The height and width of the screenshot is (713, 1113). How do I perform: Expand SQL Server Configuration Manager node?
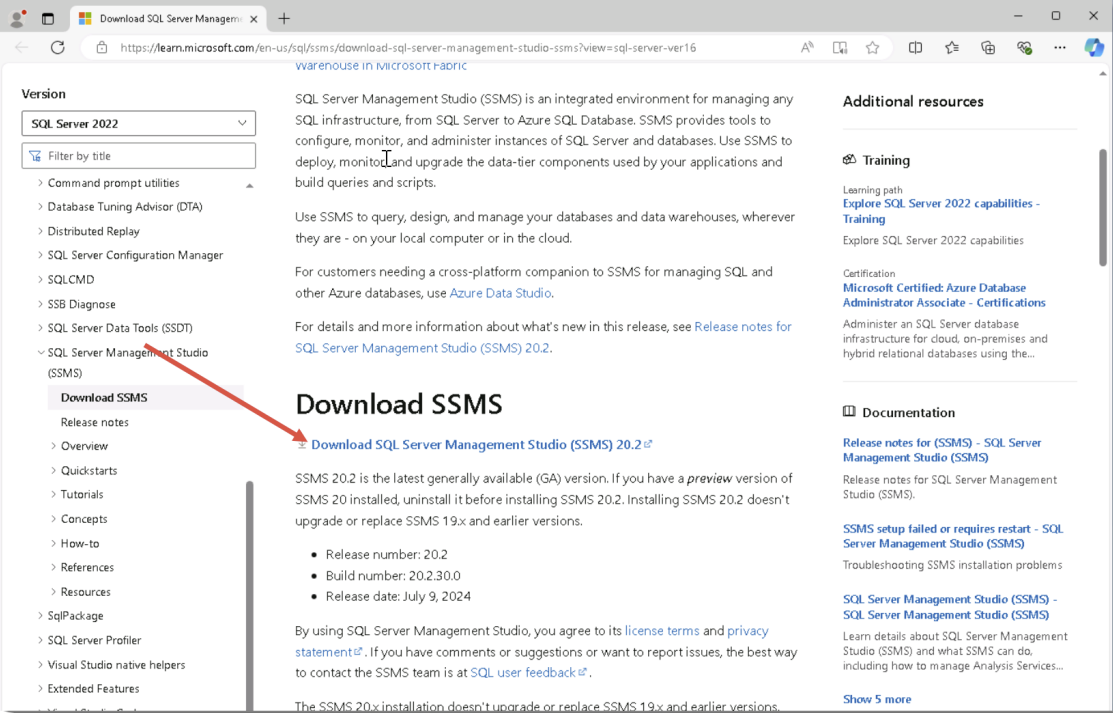40,255
